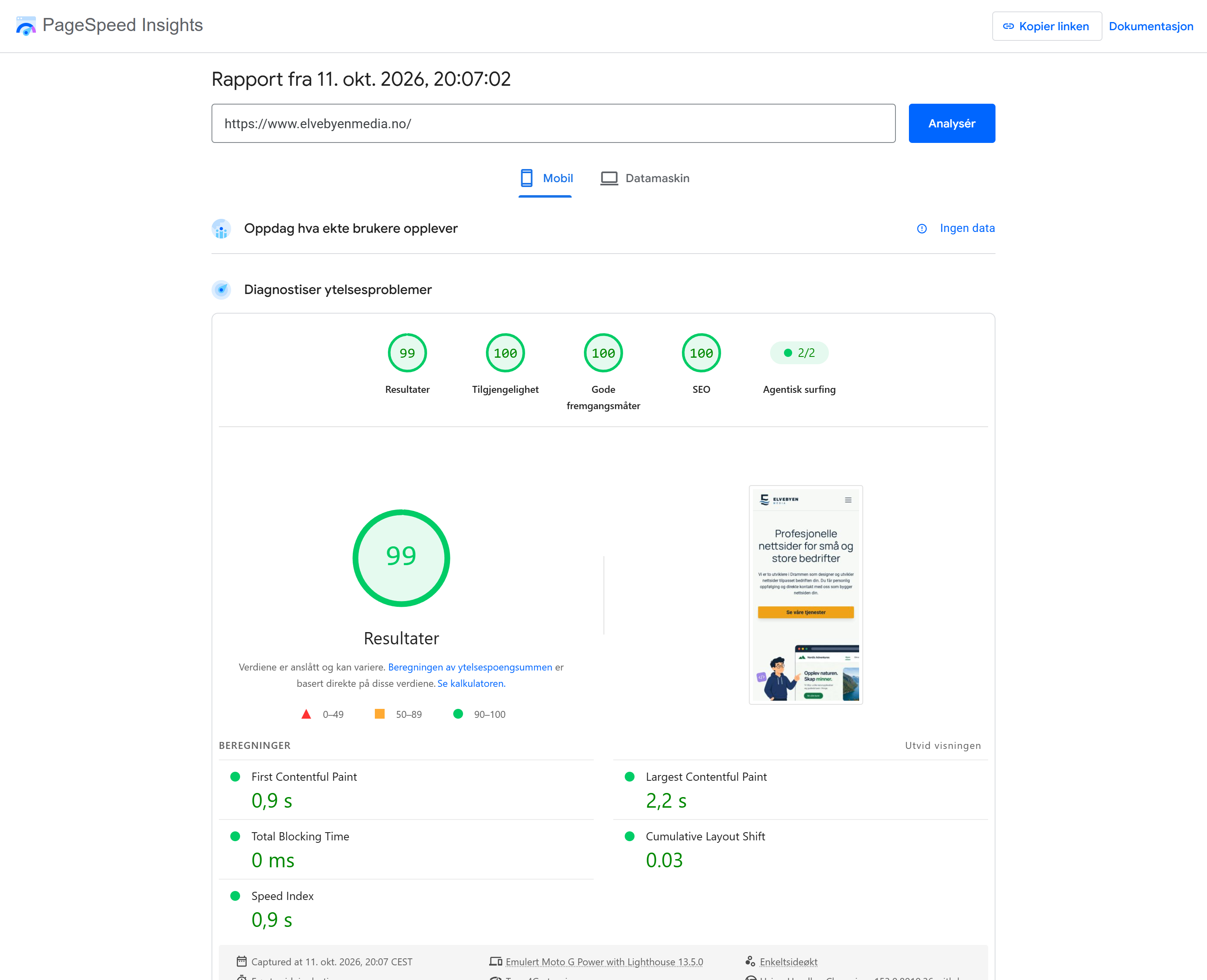Image resolution: width=1207 pixels, height=980 pixels.
Task: Click the real-users icon beside Oppdag hva ekte brukere opplever
Action: (221, 229)
